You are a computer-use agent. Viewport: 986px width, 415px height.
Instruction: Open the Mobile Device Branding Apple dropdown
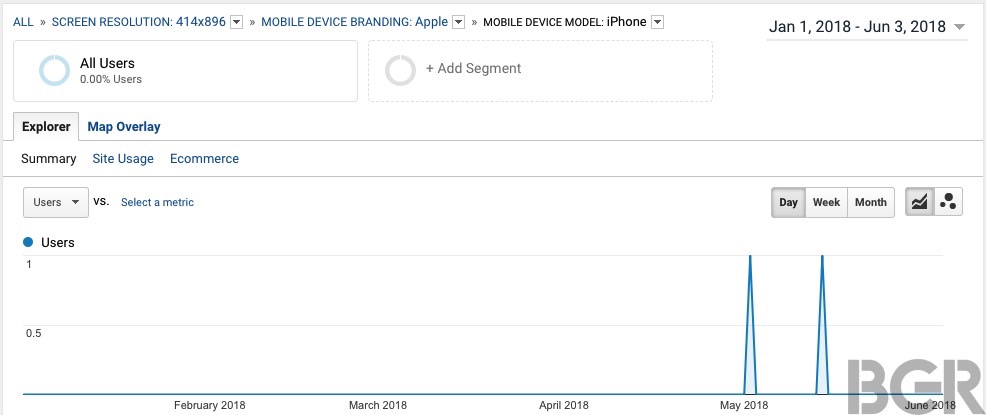[459, 22]
